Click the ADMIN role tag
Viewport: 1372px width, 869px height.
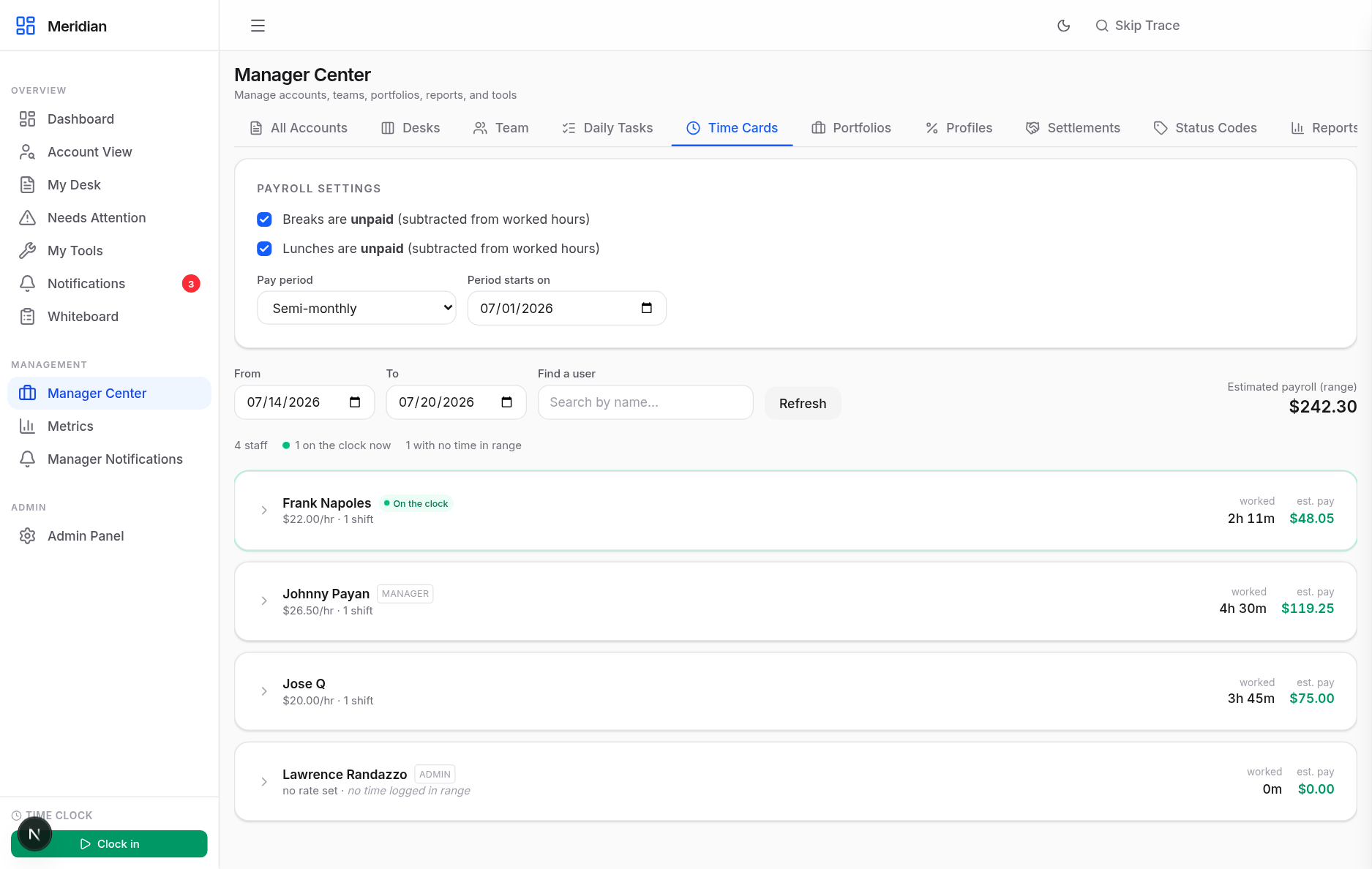[x=435, y=775]
